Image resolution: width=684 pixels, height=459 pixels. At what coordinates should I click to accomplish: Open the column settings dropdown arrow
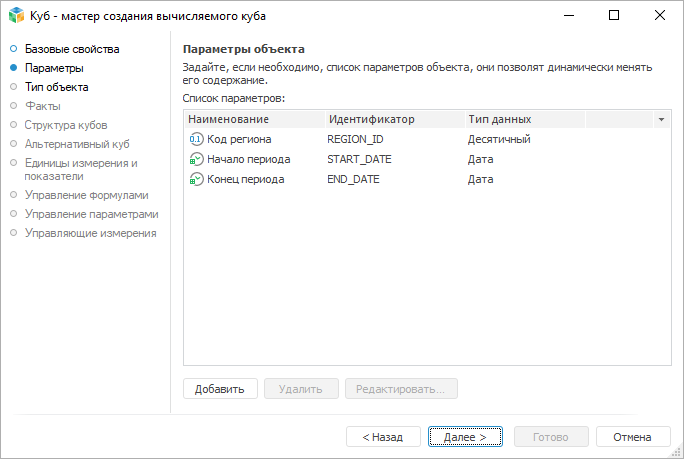tap(661, 119)
